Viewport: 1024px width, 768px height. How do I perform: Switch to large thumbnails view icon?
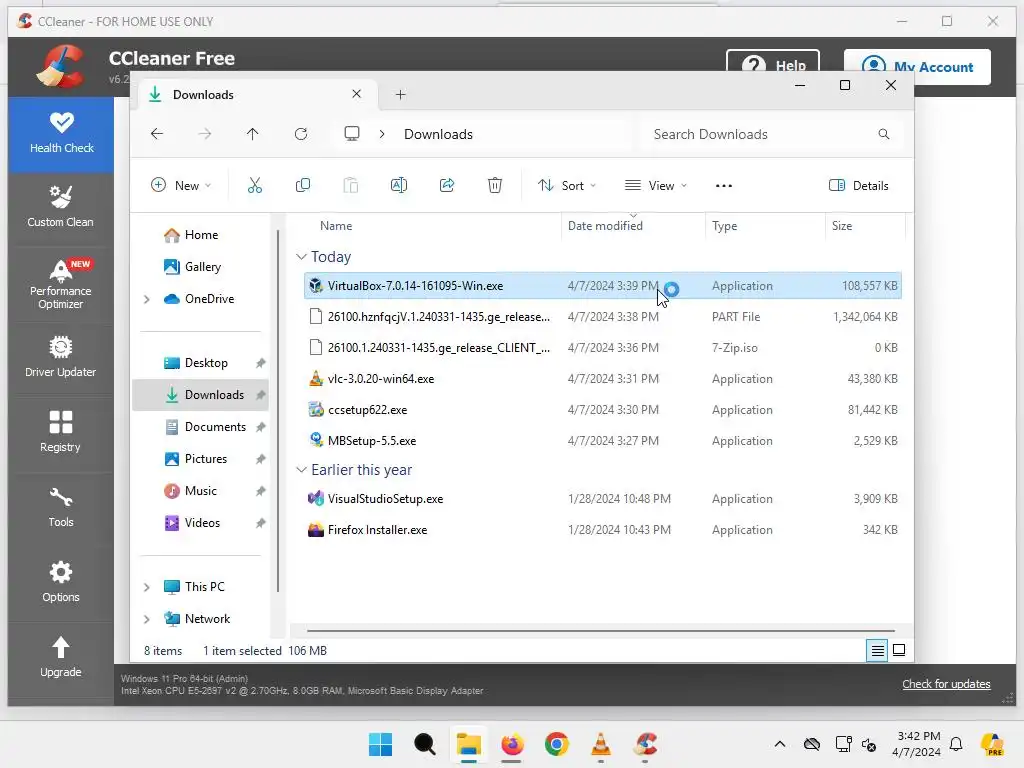[899, 650]
